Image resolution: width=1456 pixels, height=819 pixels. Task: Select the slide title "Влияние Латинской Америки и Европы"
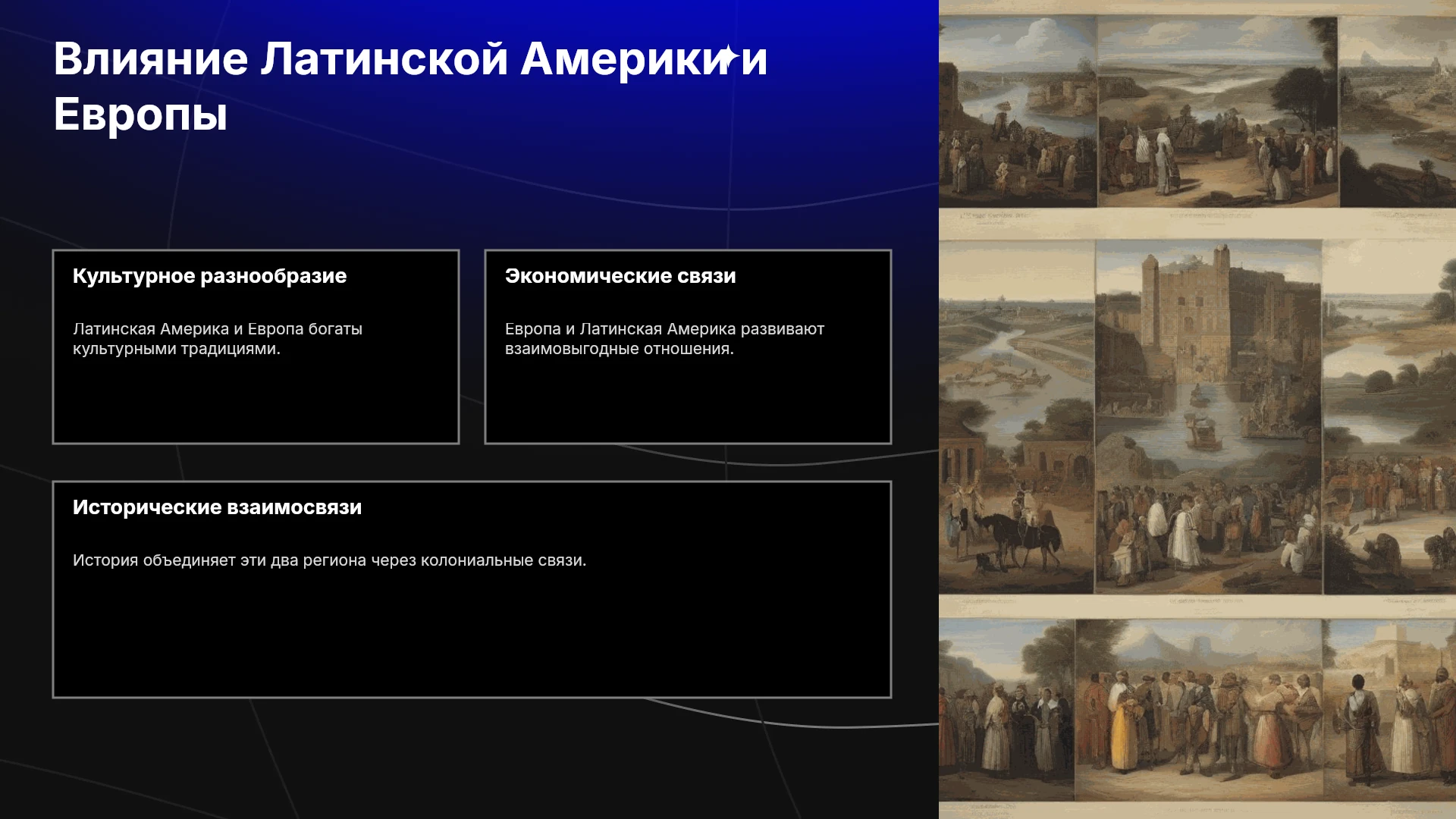point(410,86)
